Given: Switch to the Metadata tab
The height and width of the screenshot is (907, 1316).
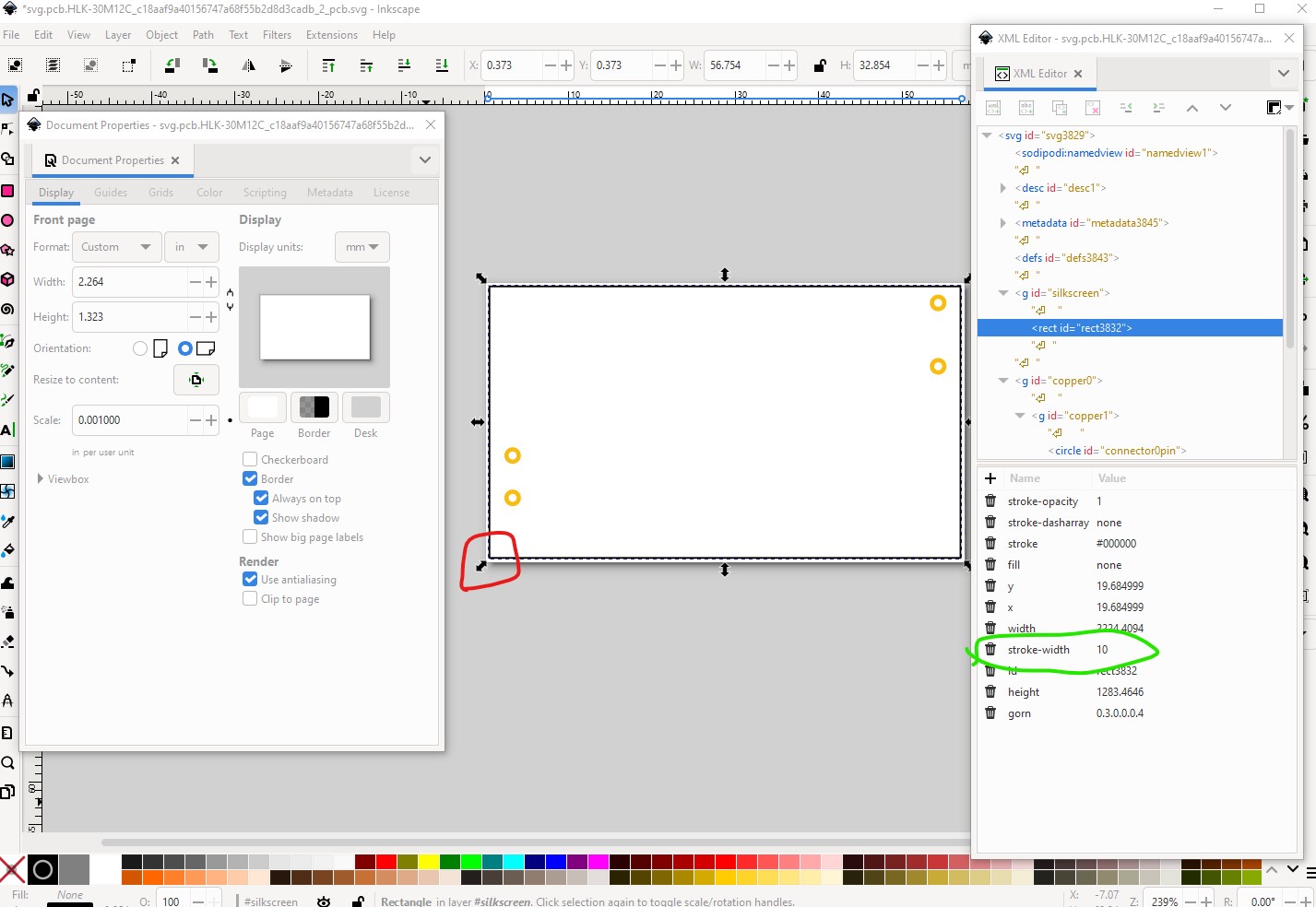Looking at the screenshot, I should click(330, 192).
